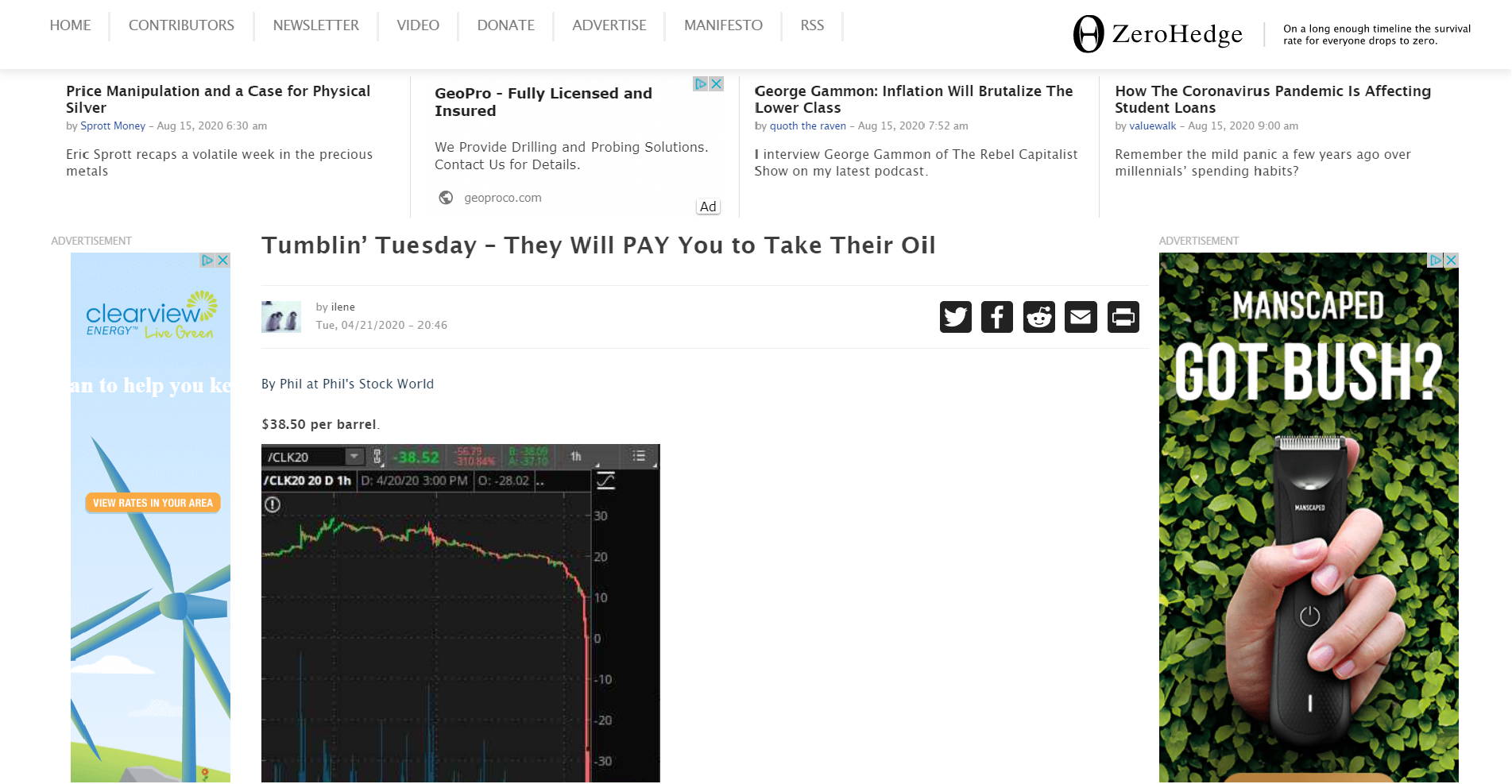This screenshot has width=1512, height=784.
Task: Go to the NEWSLETTER page
Action: 316,25
